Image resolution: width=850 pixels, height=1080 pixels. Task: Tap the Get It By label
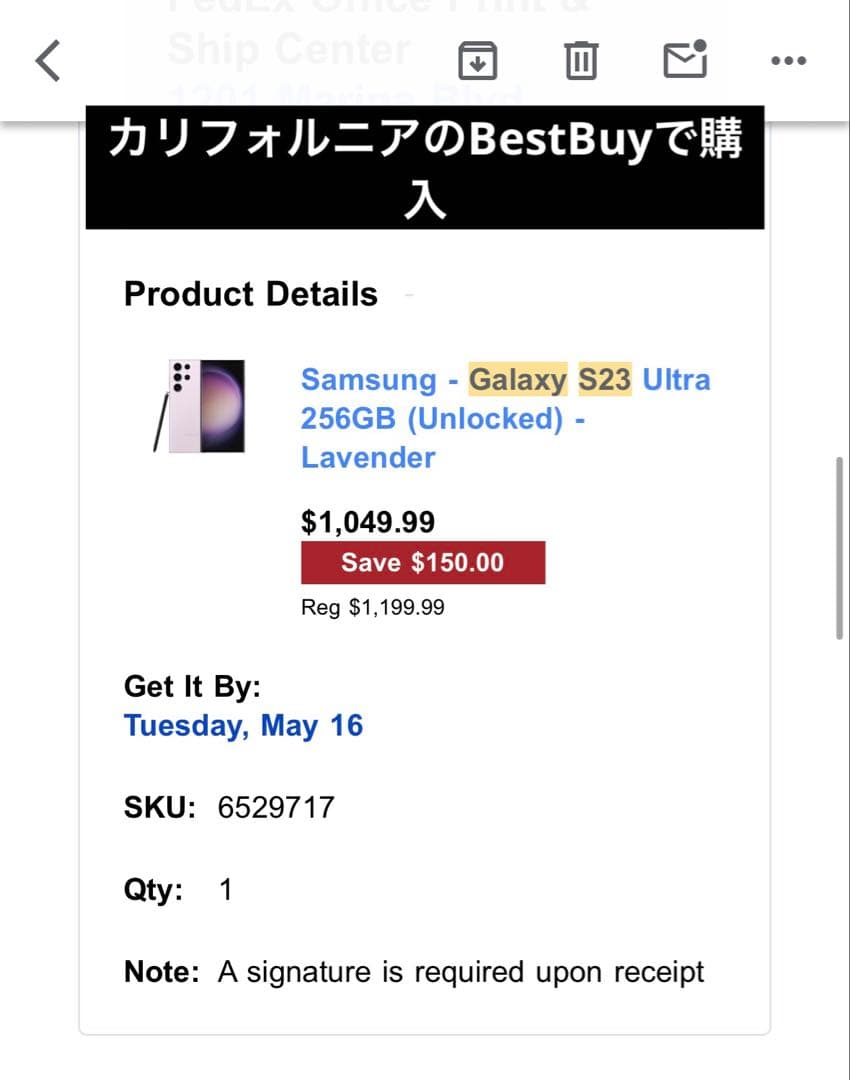[x=193, y=686]
